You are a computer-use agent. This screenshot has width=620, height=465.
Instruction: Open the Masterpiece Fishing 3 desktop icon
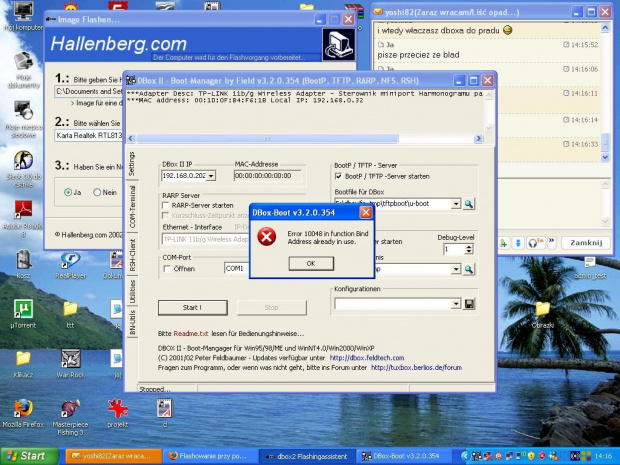[x=70, y=417]
